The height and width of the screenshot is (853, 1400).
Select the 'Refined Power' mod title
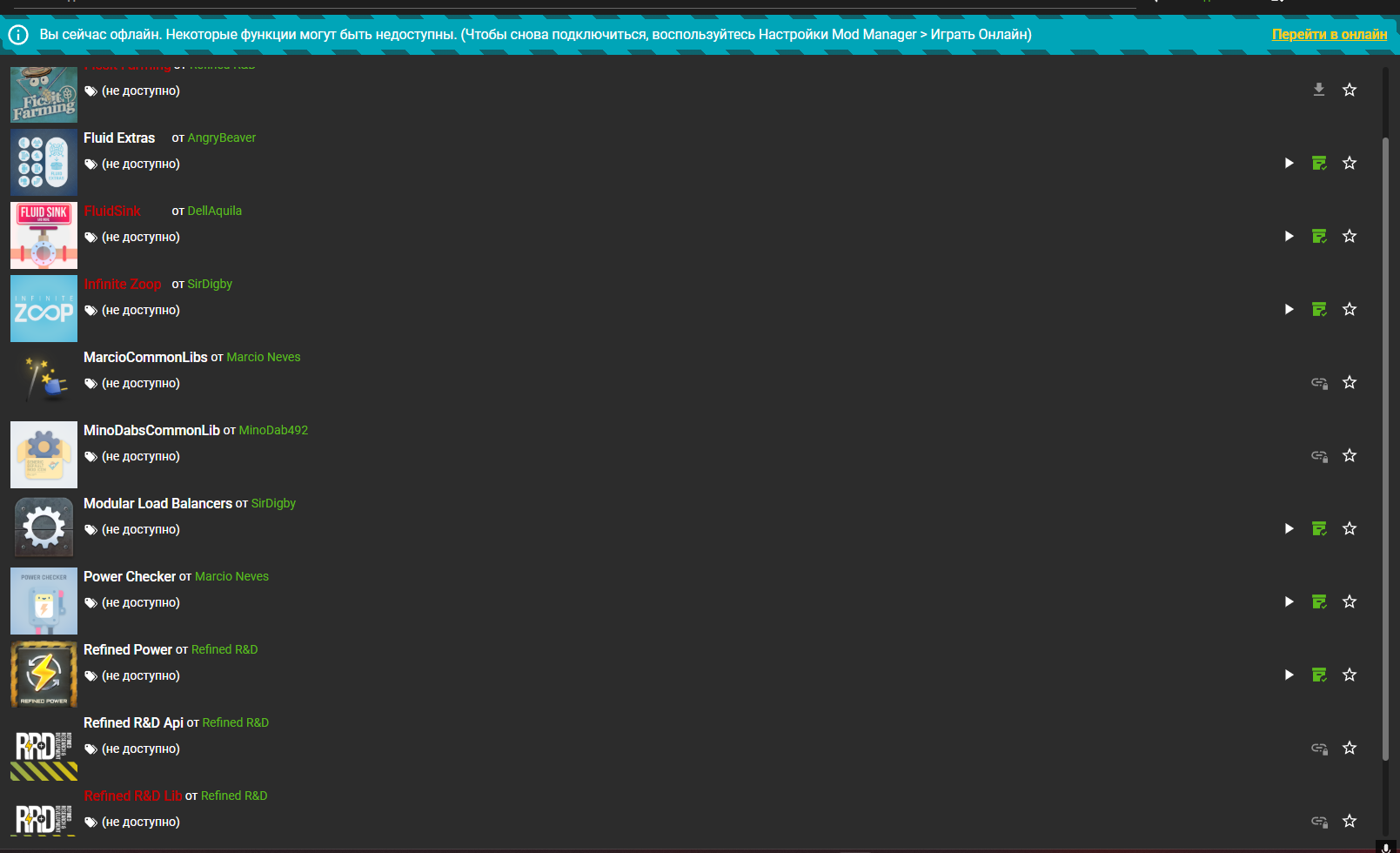coord(128,649)
